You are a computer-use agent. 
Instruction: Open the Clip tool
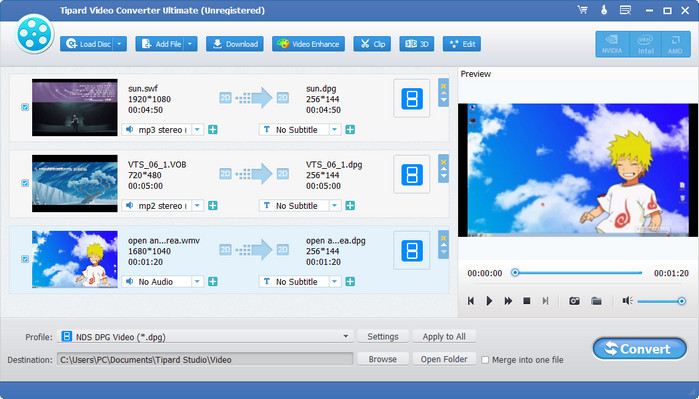(372, 44)
